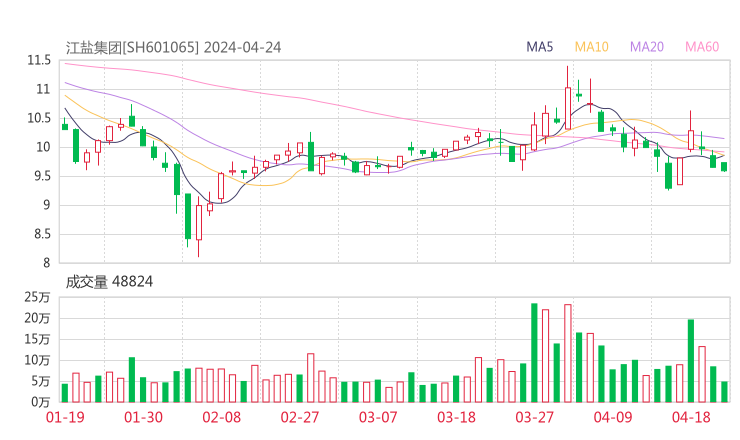Select the tall green volume bar near 04-18

(691, 361)
